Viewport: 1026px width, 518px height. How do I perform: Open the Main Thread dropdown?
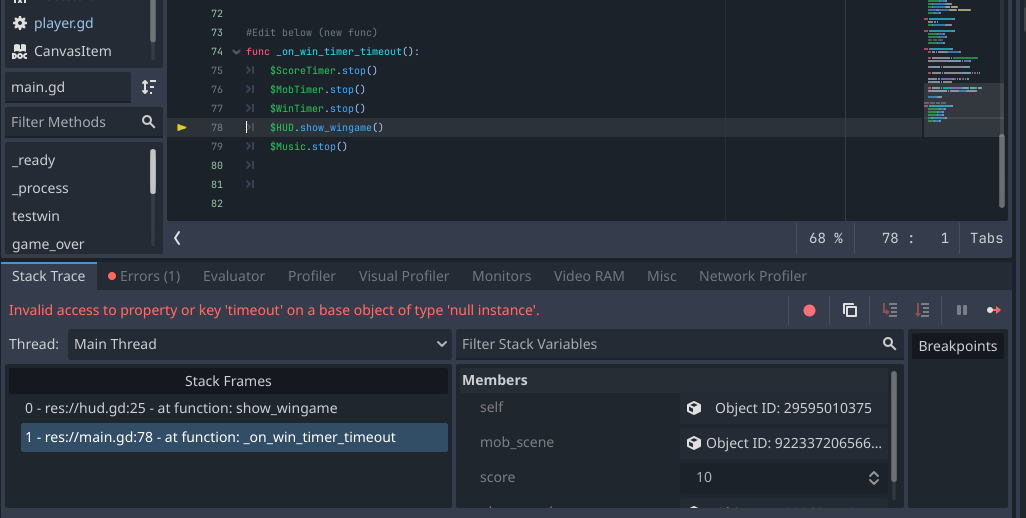coord(260,344)
